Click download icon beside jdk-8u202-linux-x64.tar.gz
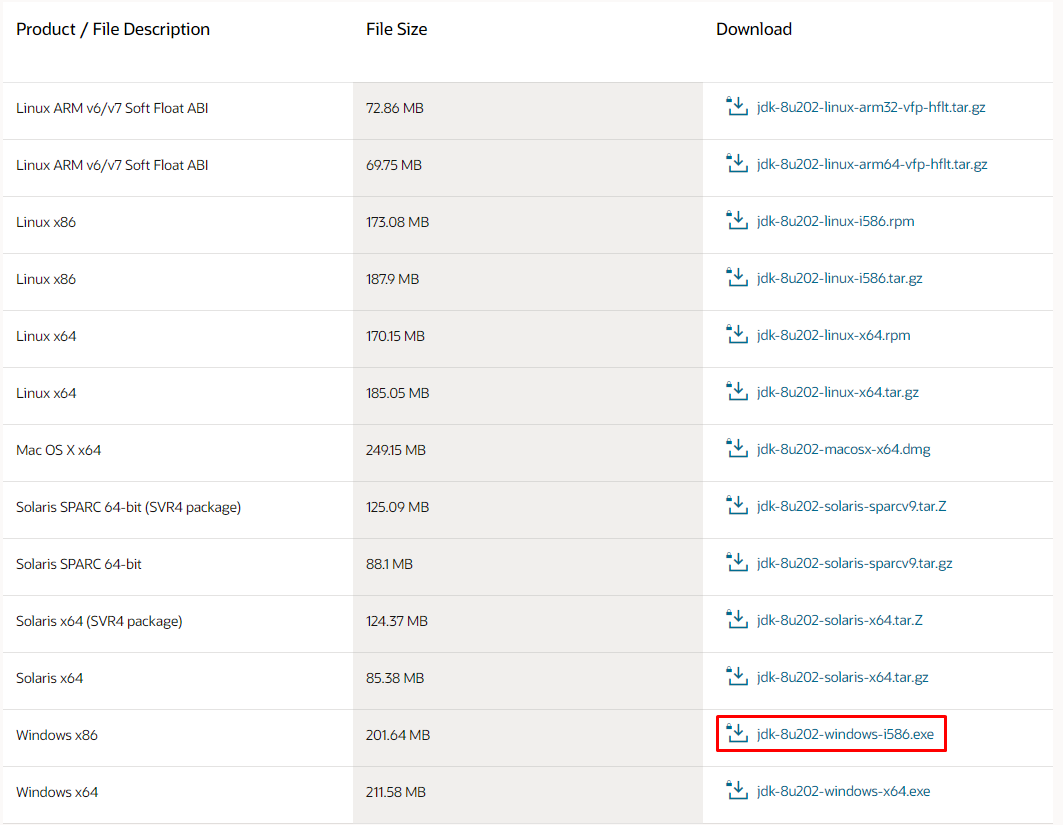Screen dimensions: 1063x825 coord(737,391)
